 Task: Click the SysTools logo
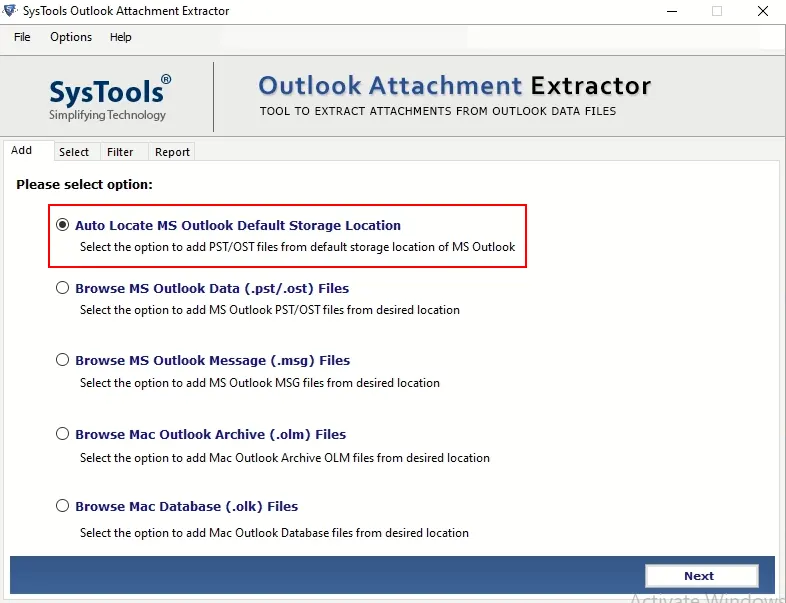tap(110, 98)
